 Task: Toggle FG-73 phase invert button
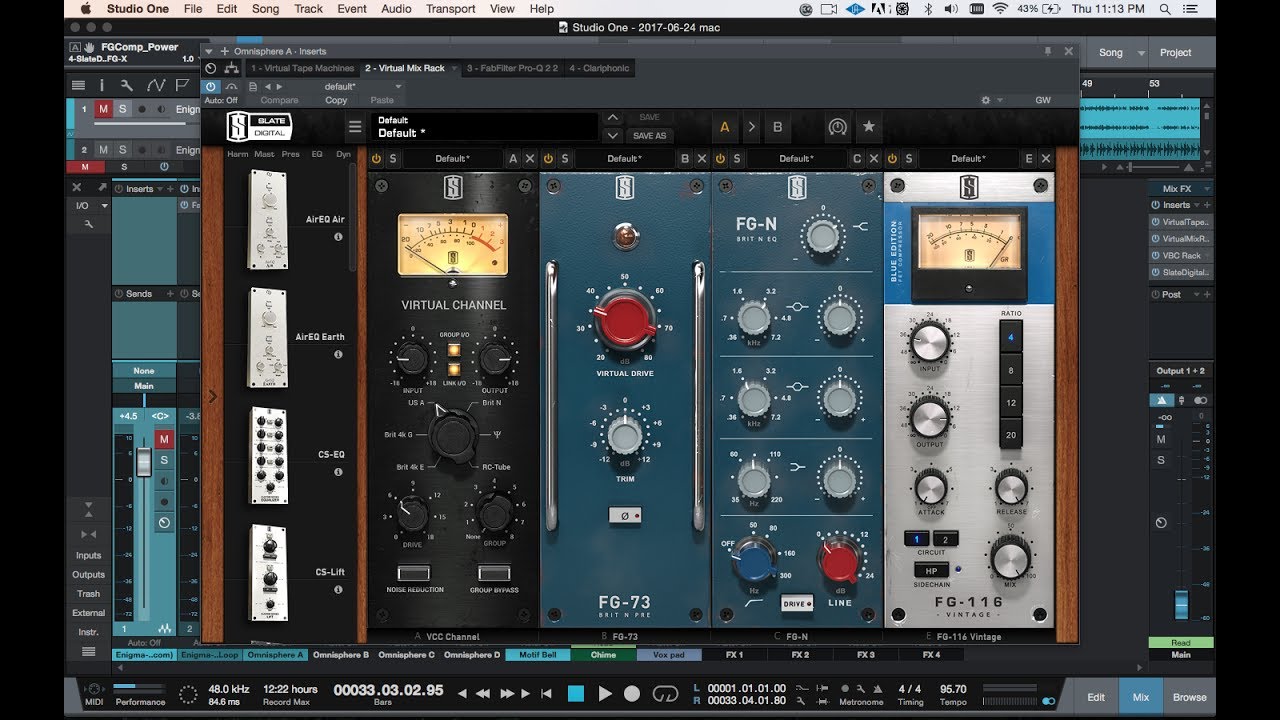[625, 516]
